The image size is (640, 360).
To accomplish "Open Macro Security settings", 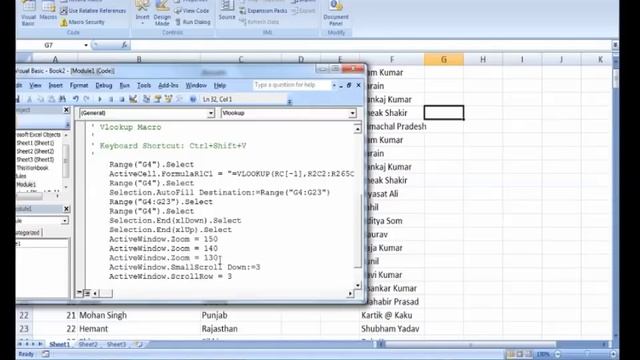I will 82,22.
